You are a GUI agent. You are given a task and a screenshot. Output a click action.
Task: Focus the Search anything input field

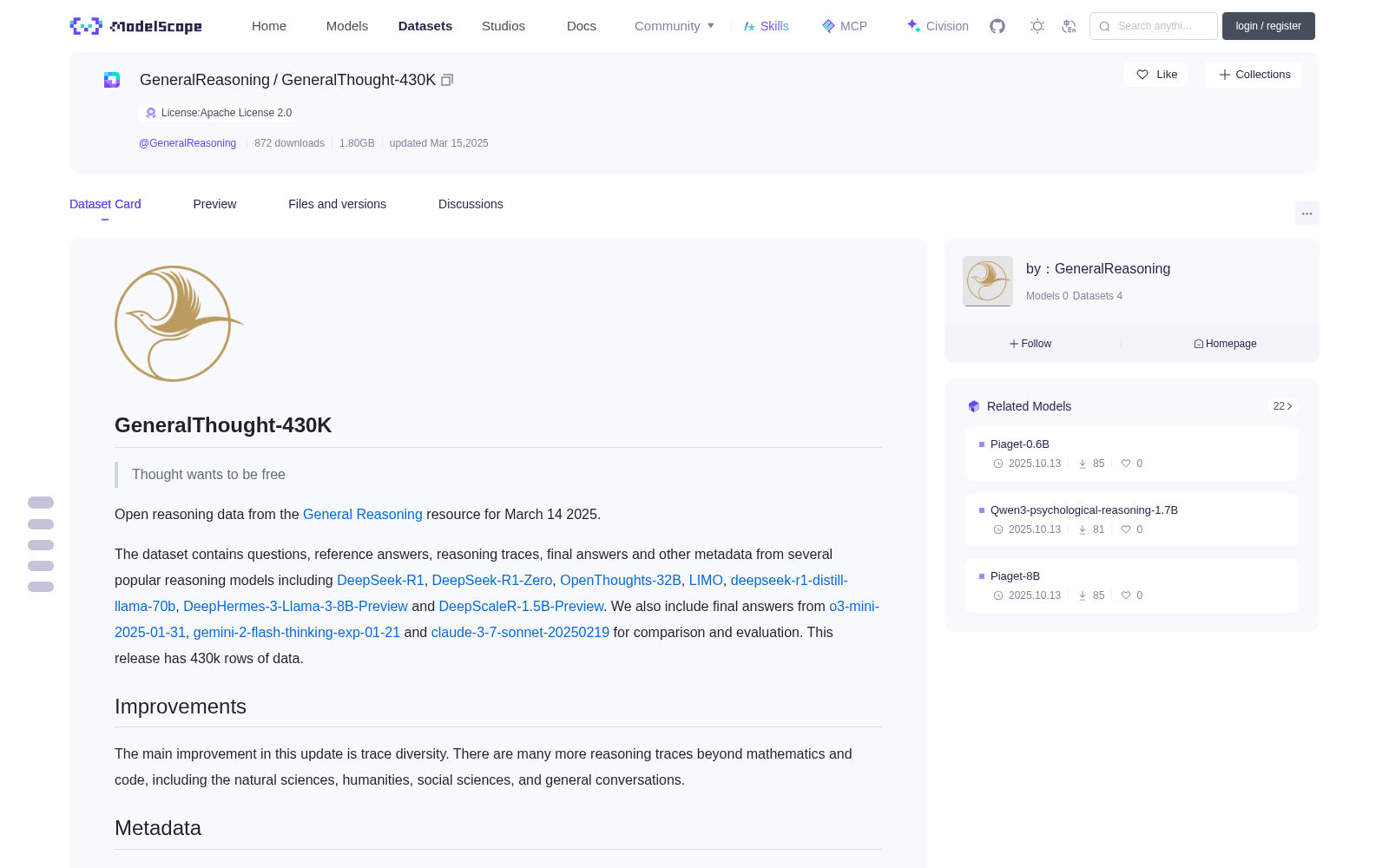(x=1154, y=26)
